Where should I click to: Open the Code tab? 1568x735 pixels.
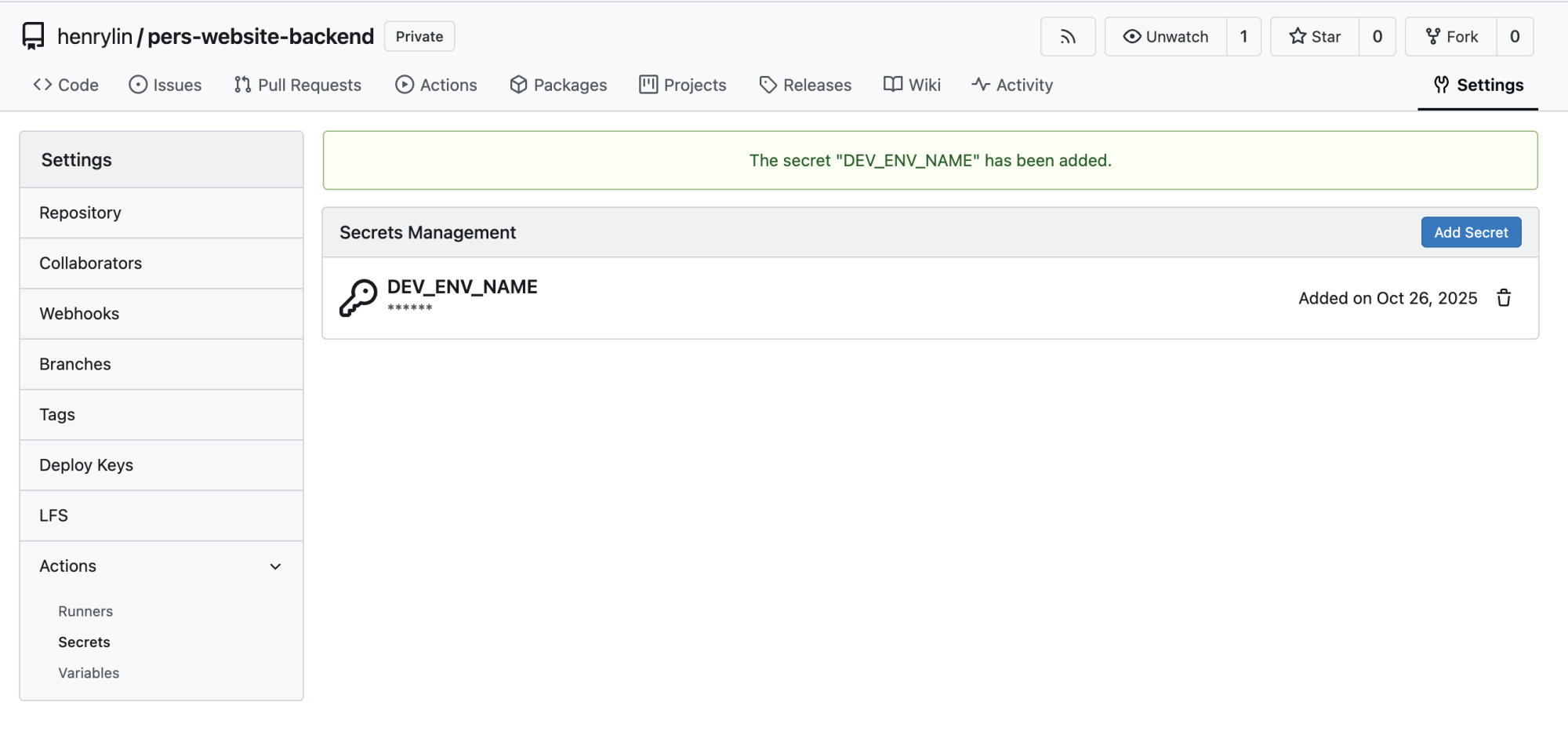tap(66, 85)
